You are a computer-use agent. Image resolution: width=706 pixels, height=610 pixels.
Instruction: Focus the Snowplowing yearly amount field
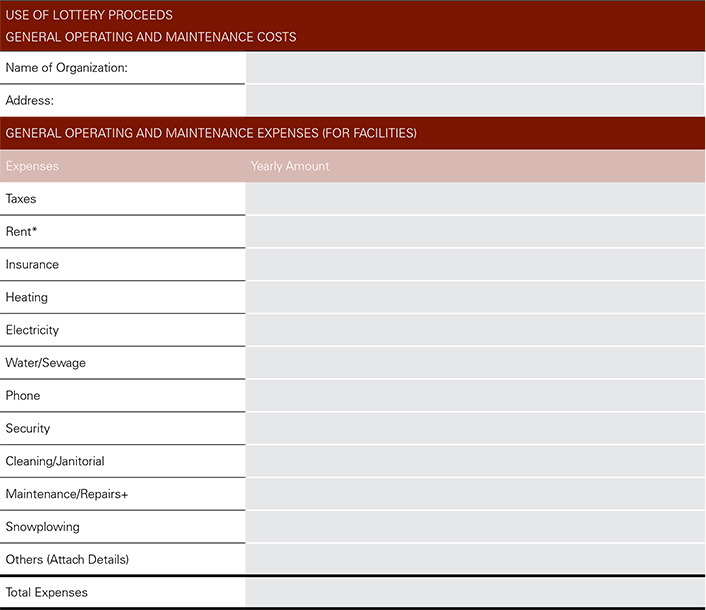coord(475,527)
